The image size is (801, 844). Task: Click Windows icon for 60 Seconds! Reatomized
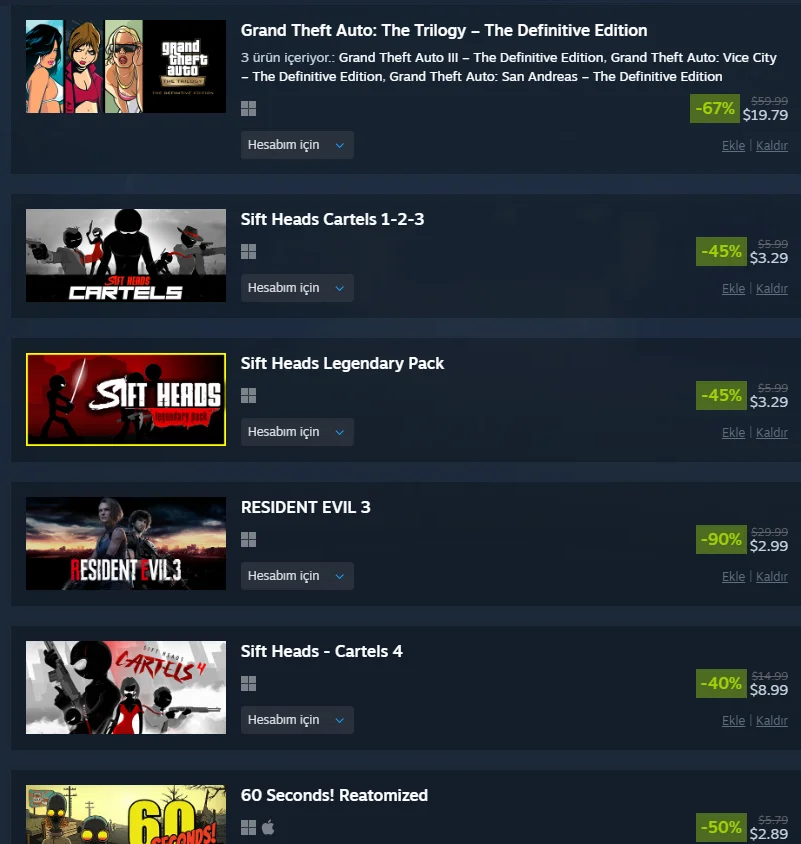pyautogui.click(x=248, y=827)
